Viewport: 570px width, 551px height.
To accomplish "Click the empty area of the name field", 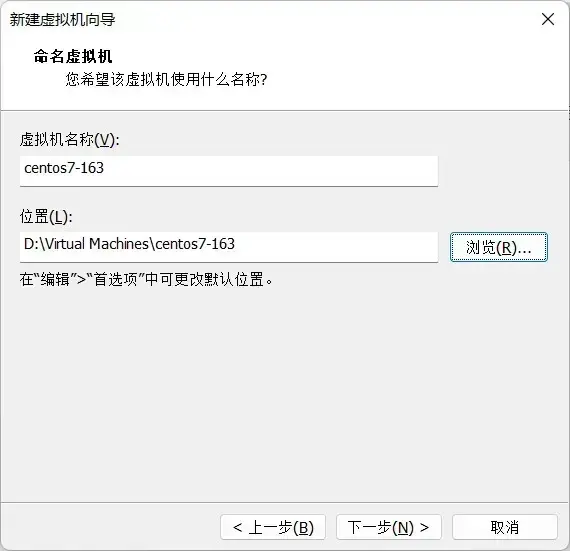I will [x=273, y=171].
